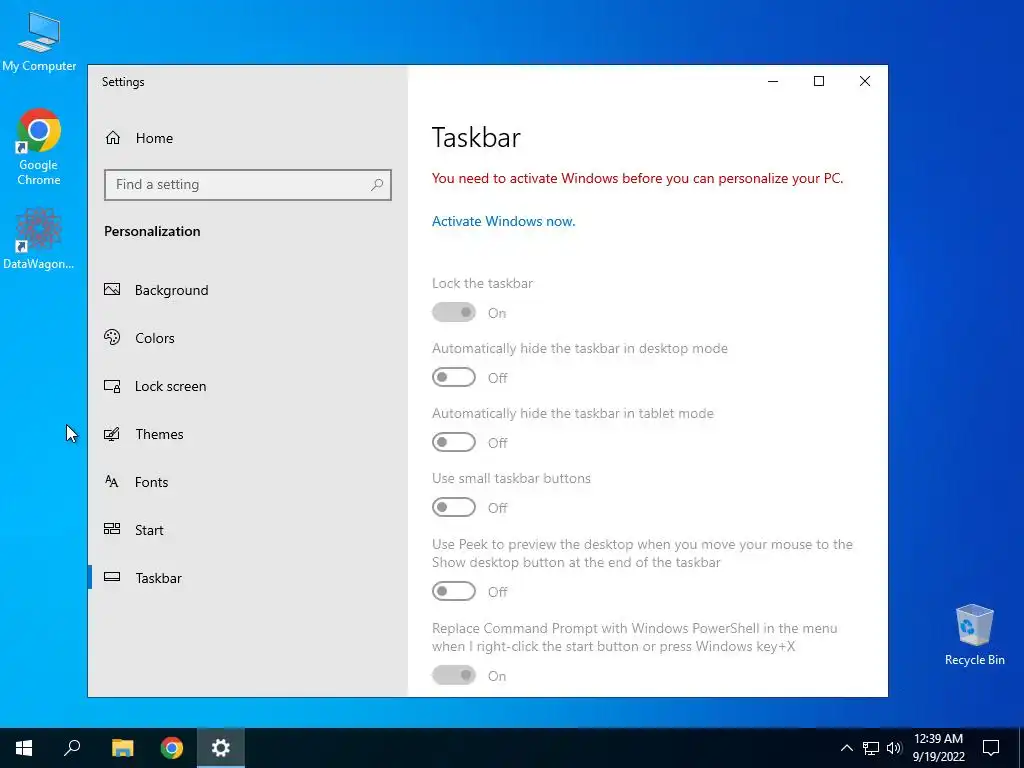Toggle auto-hide taskbar in tablet mode
This screenshot has height=768, width=1024.
454,442
